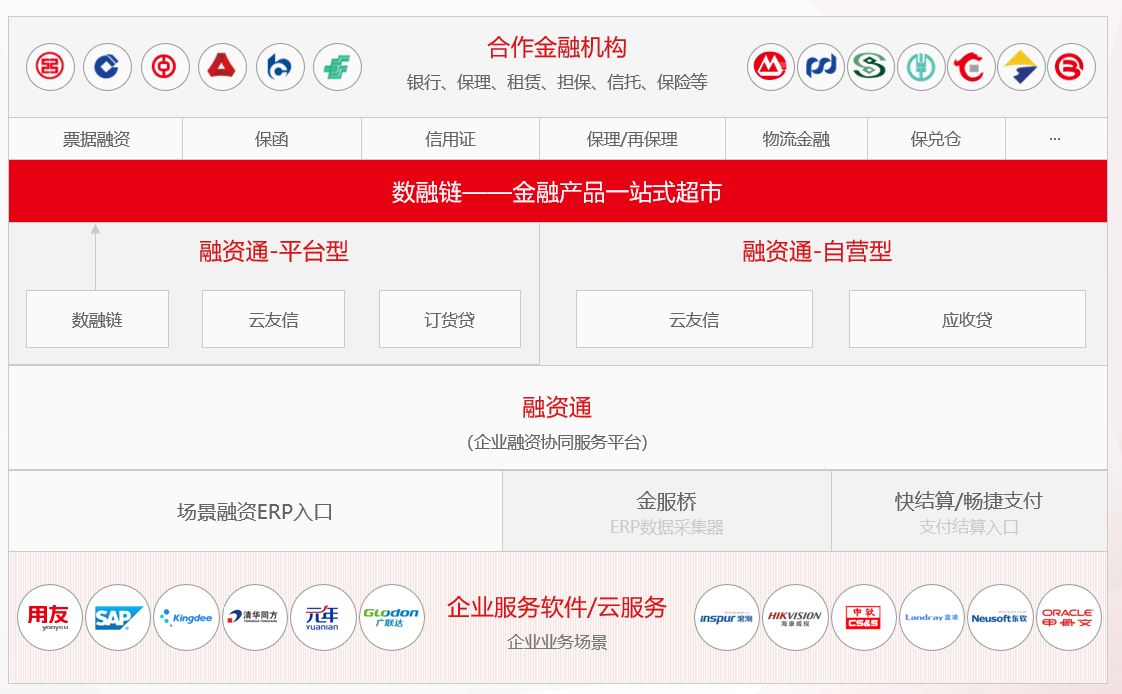Image resolution: width=1122 pixels, height=694 pixels.
Task: Click the 用友 yonyou logo
Action: 50,617
